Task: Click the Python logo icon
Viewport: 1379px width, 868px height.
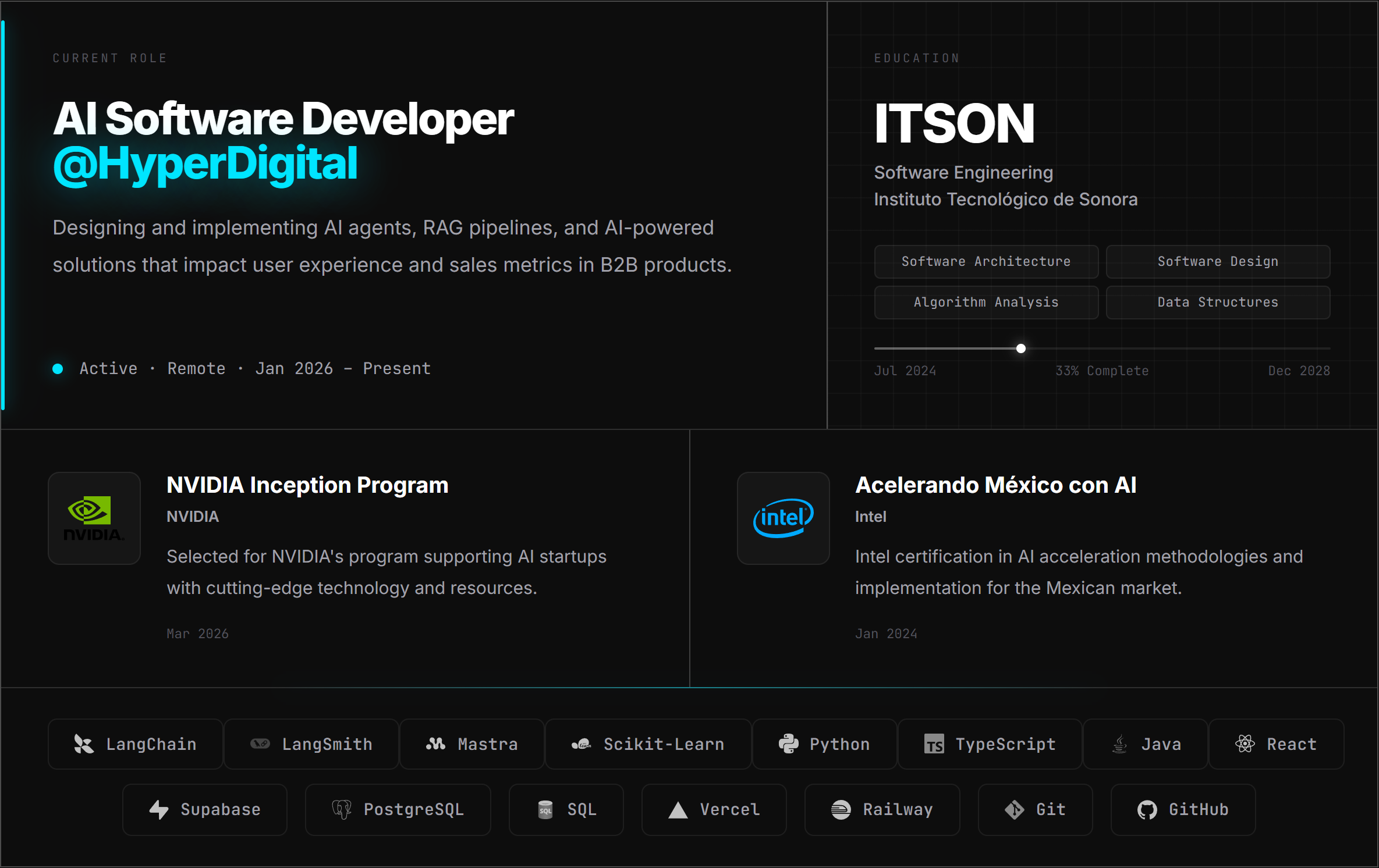Action: pyautogui.click(x=788, y=744)
